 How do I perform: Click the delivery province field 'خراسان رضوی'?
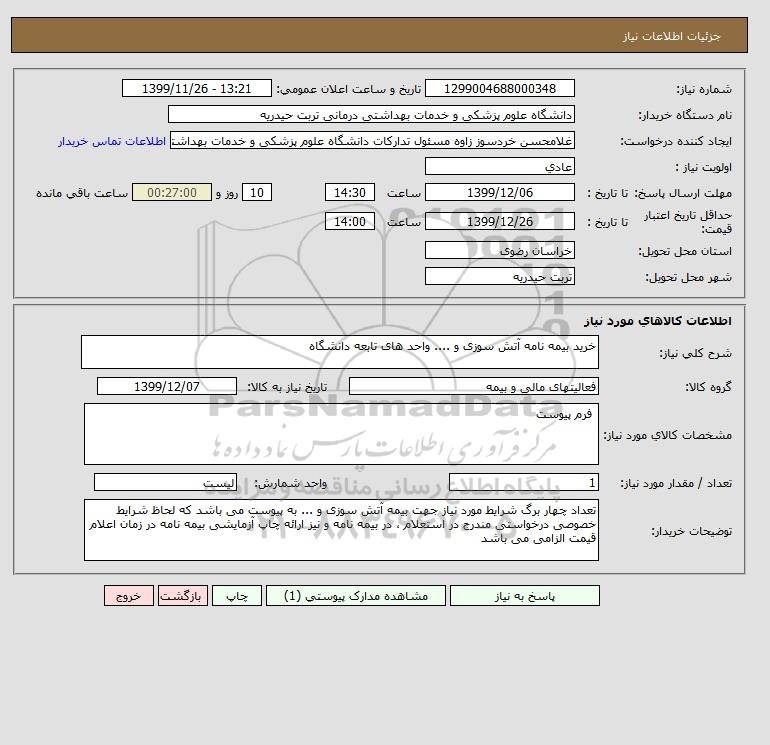[499, 250]
